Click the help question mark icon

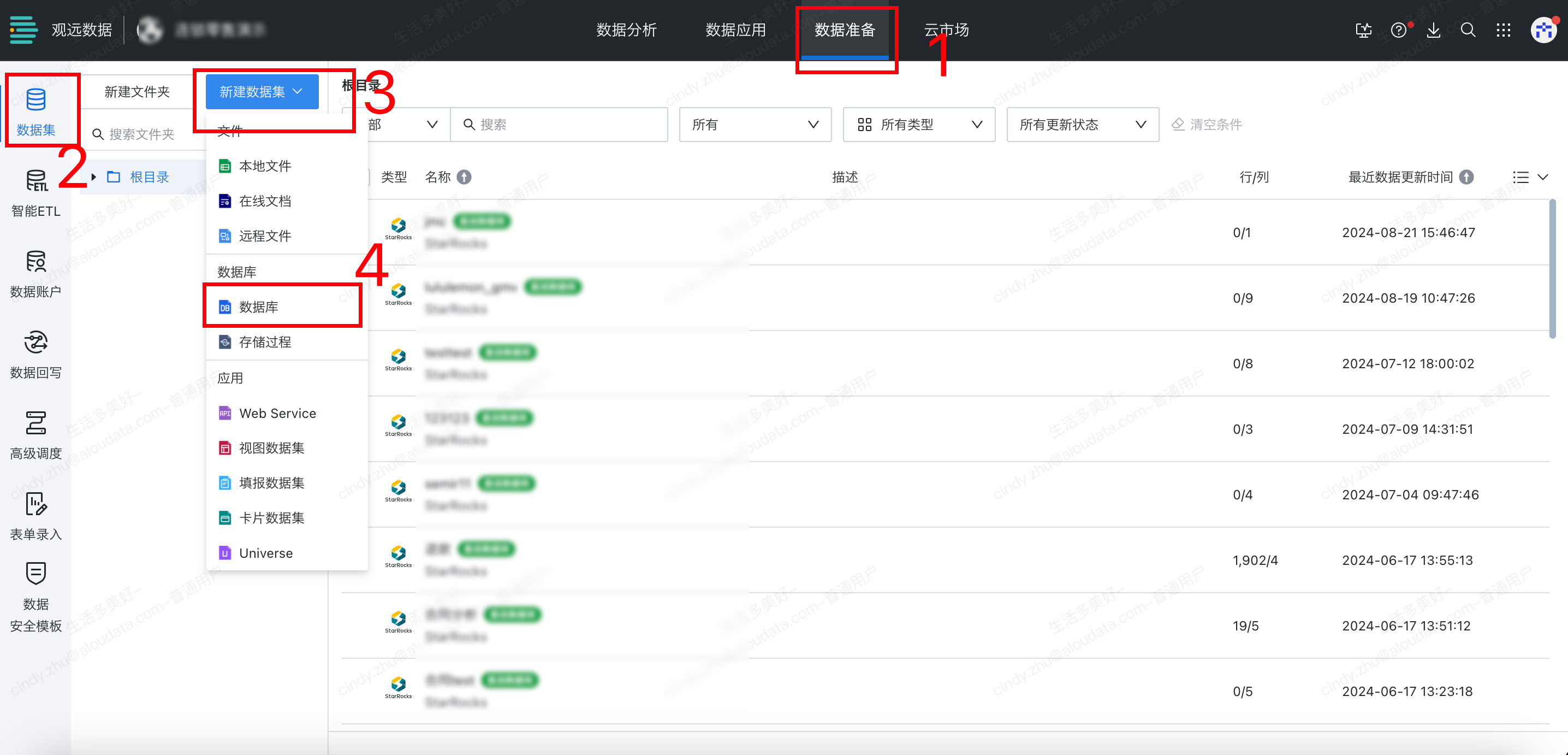coord(1398,30)
